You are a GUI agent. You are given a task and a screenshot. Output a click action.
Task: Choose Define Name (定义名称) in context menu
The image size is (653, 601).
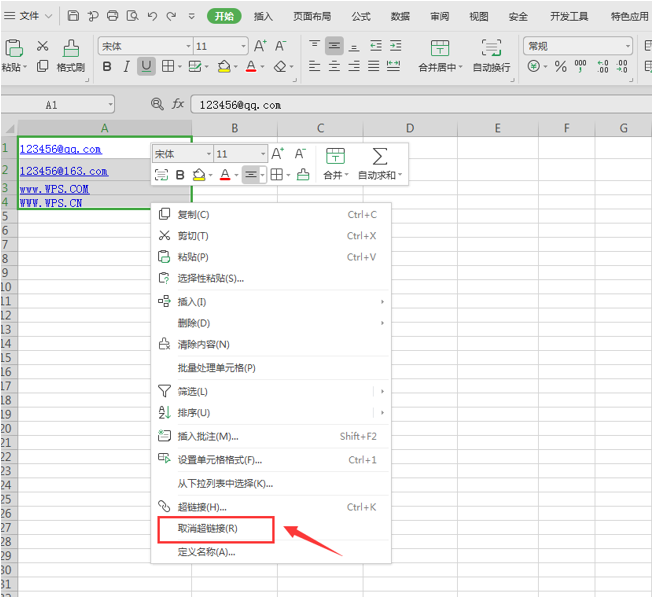pos(271,552)
